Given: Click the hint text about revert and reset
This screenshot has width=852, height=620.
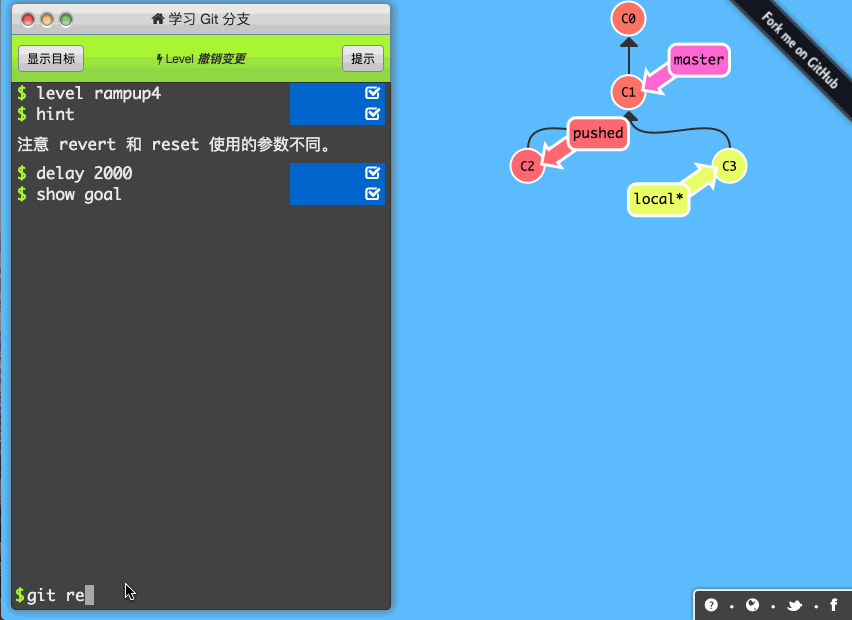Looking at the screenshot, I should pos(174,145).
